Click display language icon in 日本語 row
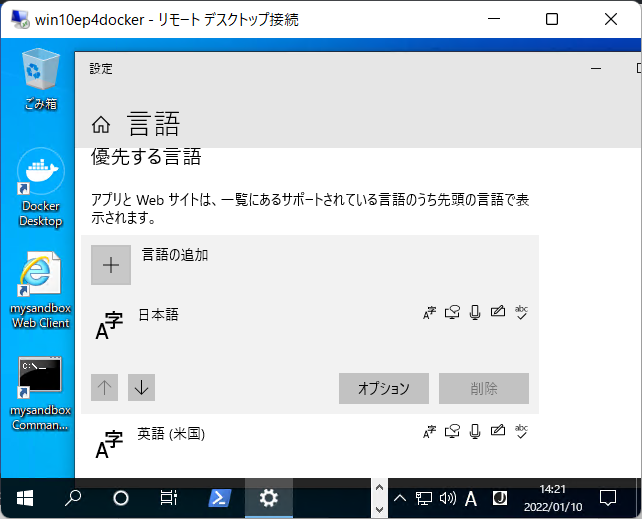642x519 pixels. (x=430, y=313)
